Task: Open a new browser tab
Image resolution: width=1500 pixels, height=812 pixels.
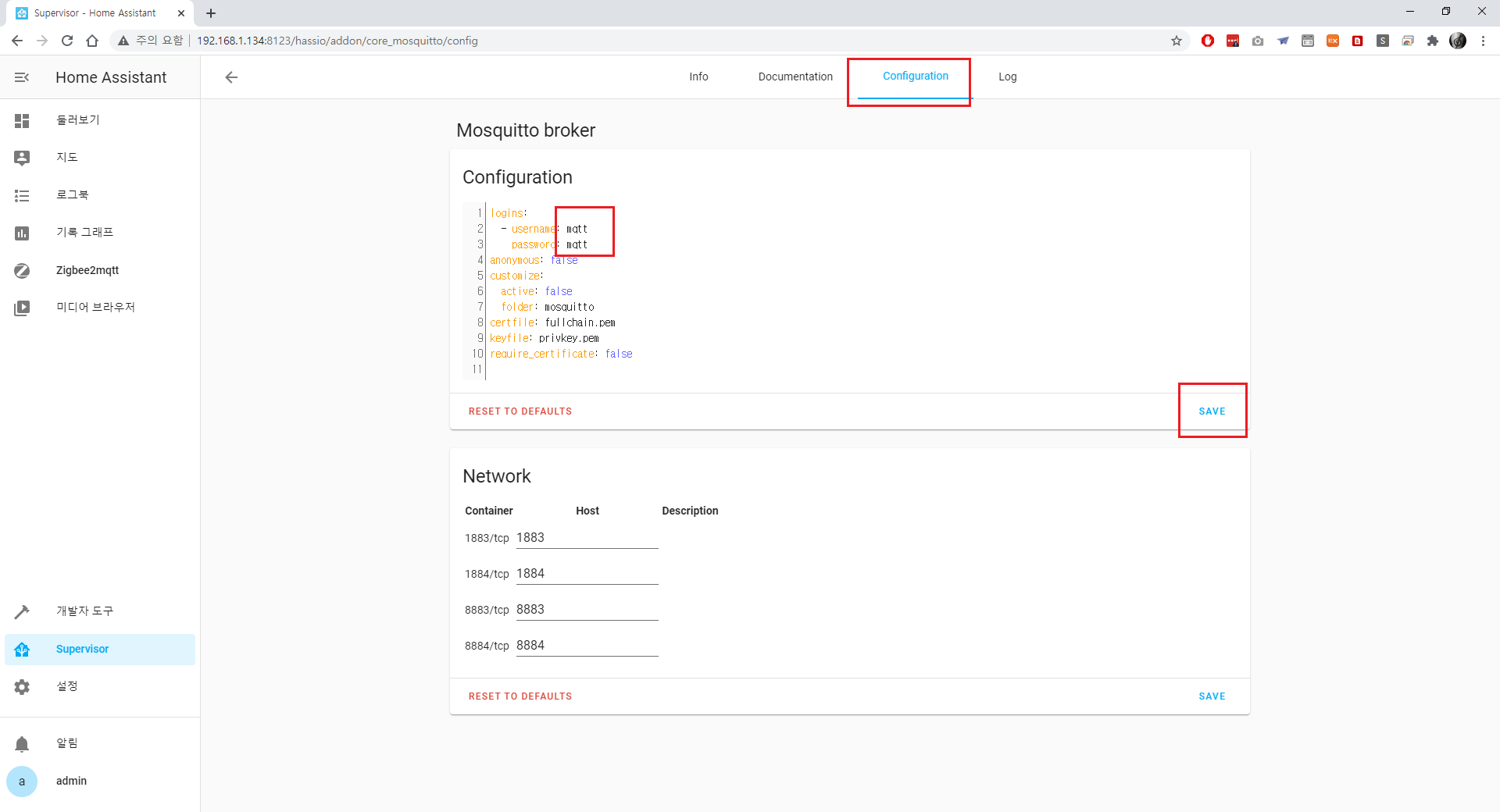Action: pos(211,13)
